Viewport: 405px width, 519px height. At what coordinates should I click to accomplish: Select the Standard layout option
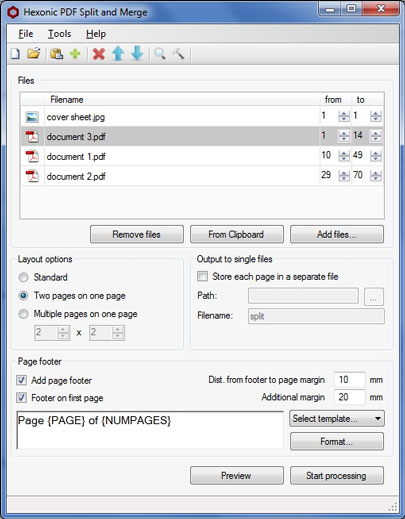23,277
